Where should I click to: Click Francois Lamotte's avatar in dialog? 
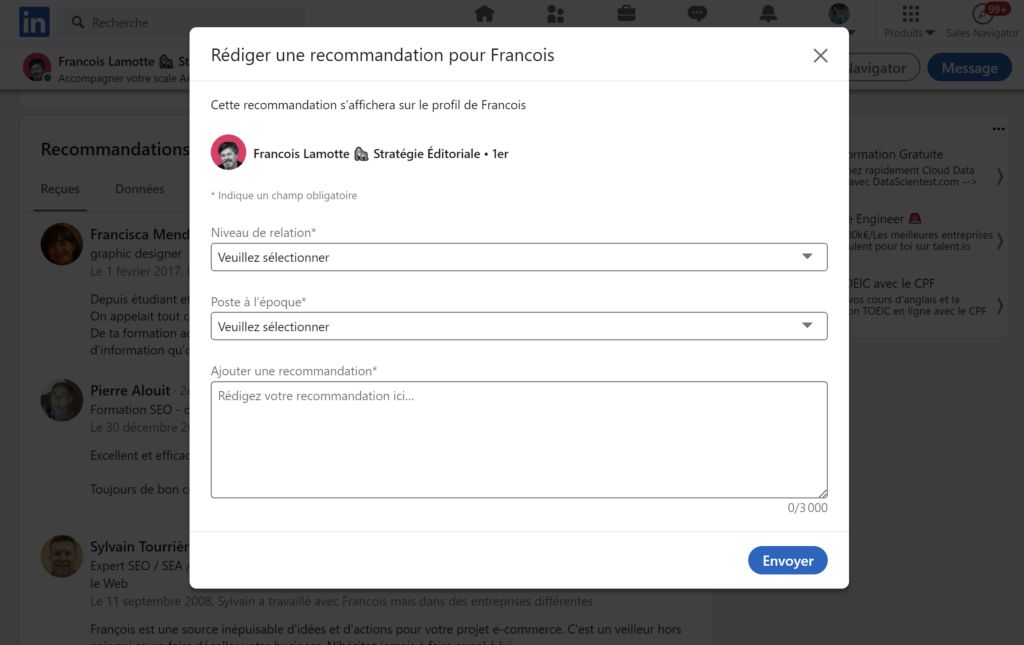[228, 153]
